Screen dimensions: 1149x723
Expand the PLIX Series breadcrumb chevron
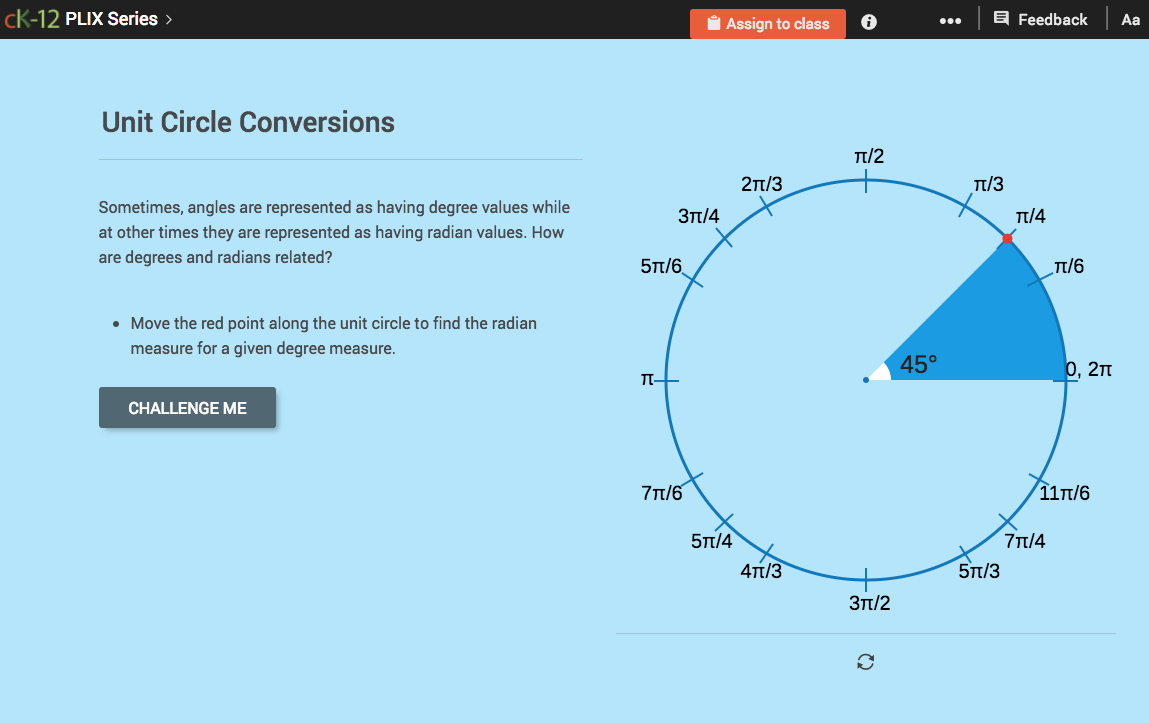point(170,18)
